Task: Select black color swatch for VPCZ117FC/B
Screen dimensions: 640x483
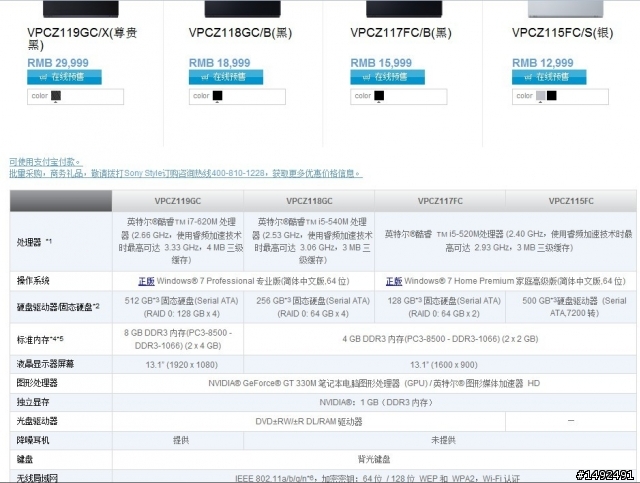Action: coord(379,96)
